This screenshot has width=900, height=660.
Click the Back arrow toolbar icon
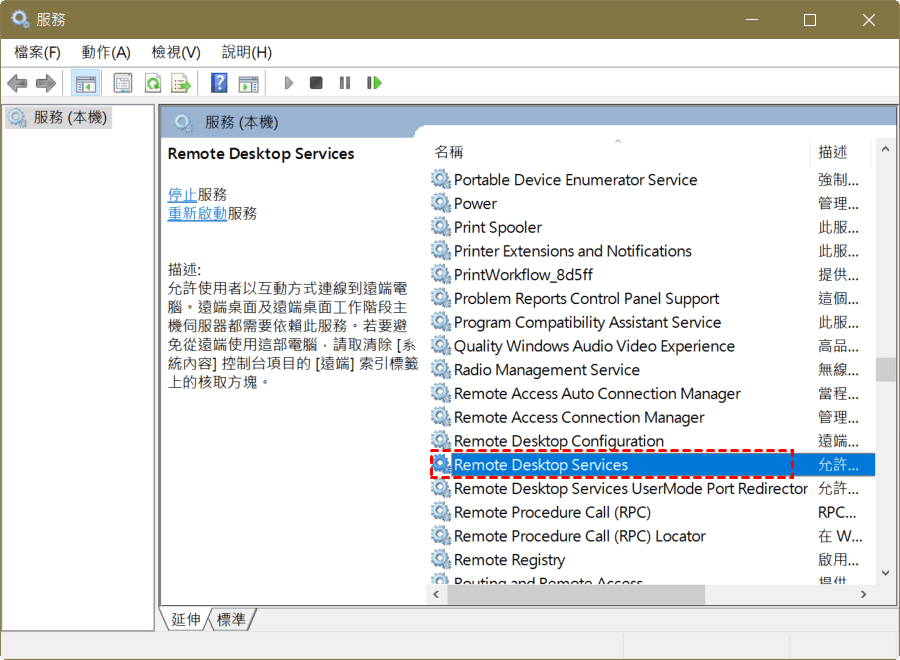tap(18, 83)
